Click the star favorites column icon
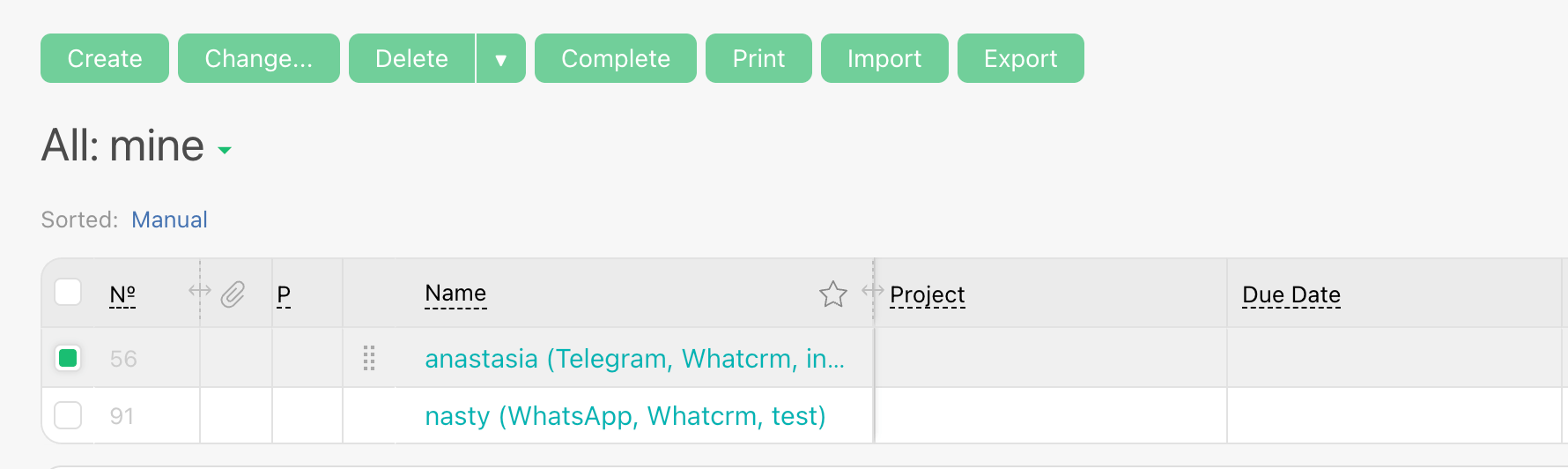Image resolution: width=1568 pixels, height=469 pixels. tap(832, 294)
